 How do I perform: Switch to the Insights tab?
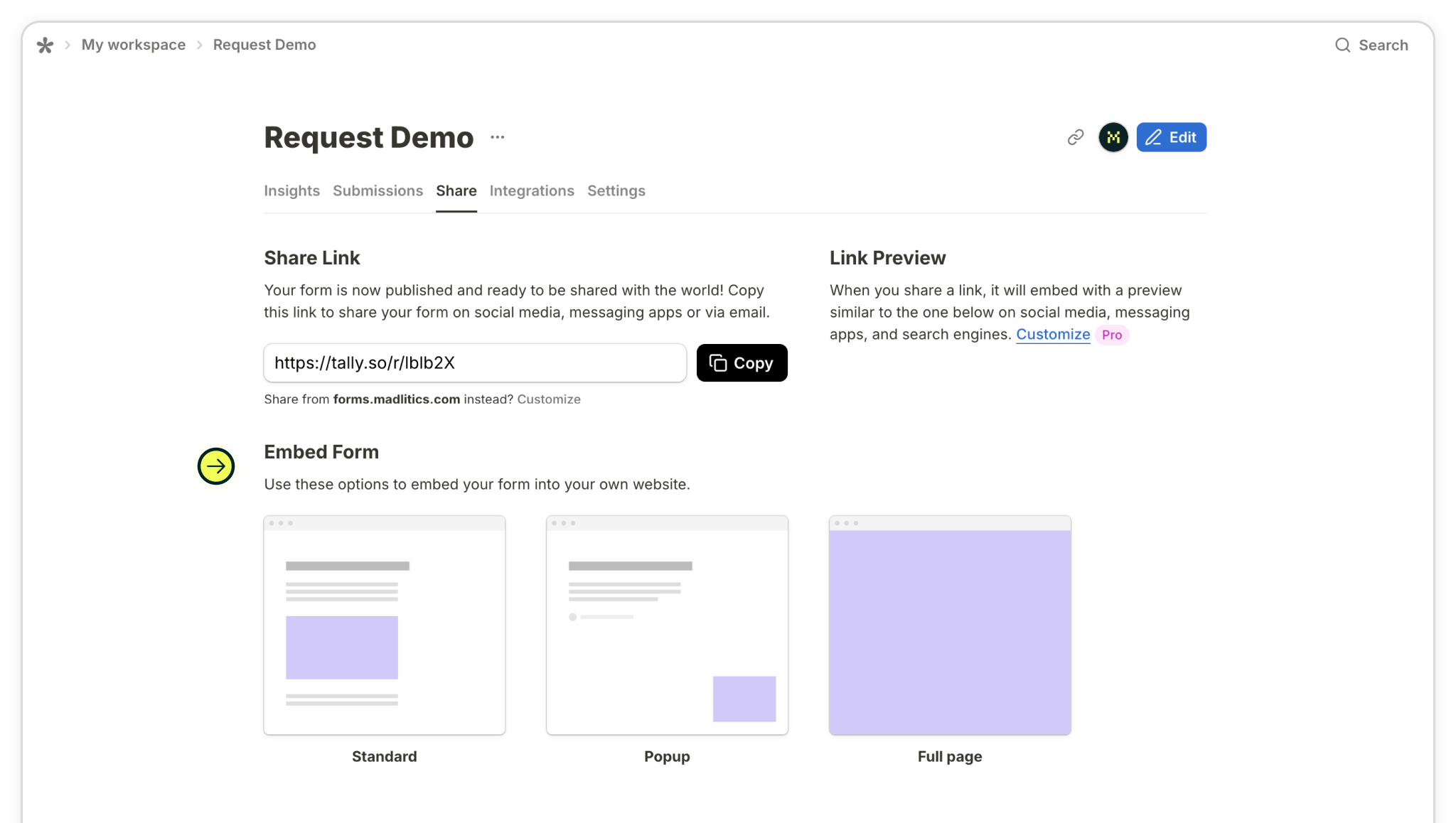pyautogui.click(x=291, y=190)
